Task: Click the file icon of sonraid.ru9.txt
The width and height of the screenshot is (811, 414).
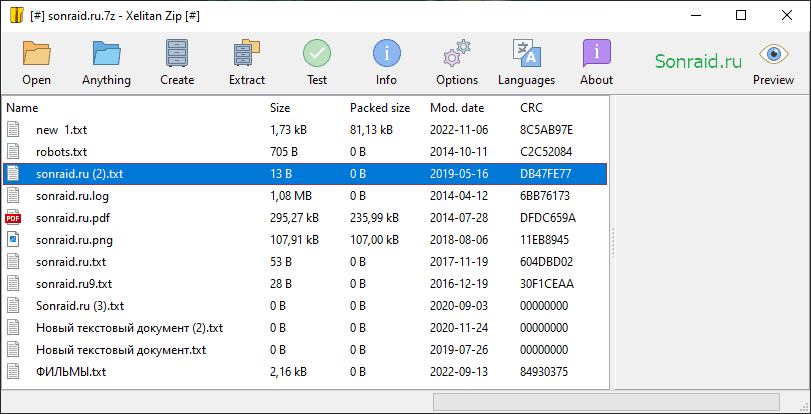Action: tap(13, 284)
